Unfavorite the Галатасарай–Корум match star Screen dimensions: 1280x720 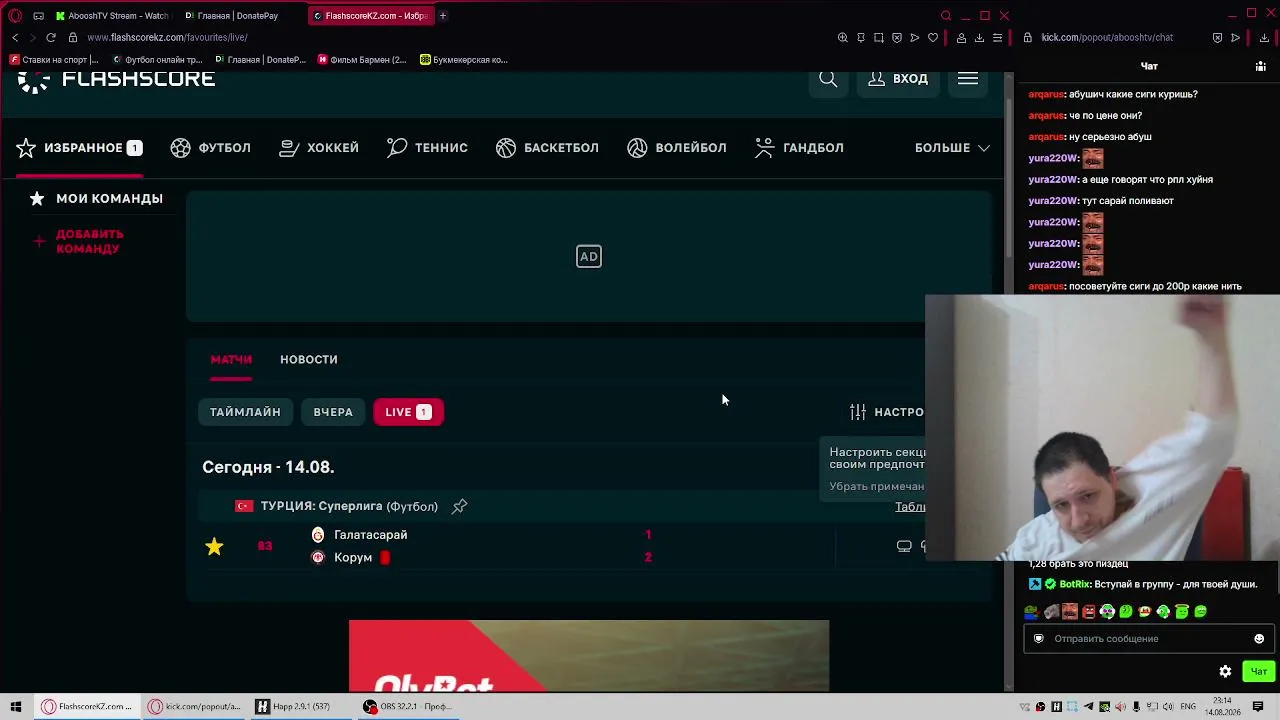[214, 546]
